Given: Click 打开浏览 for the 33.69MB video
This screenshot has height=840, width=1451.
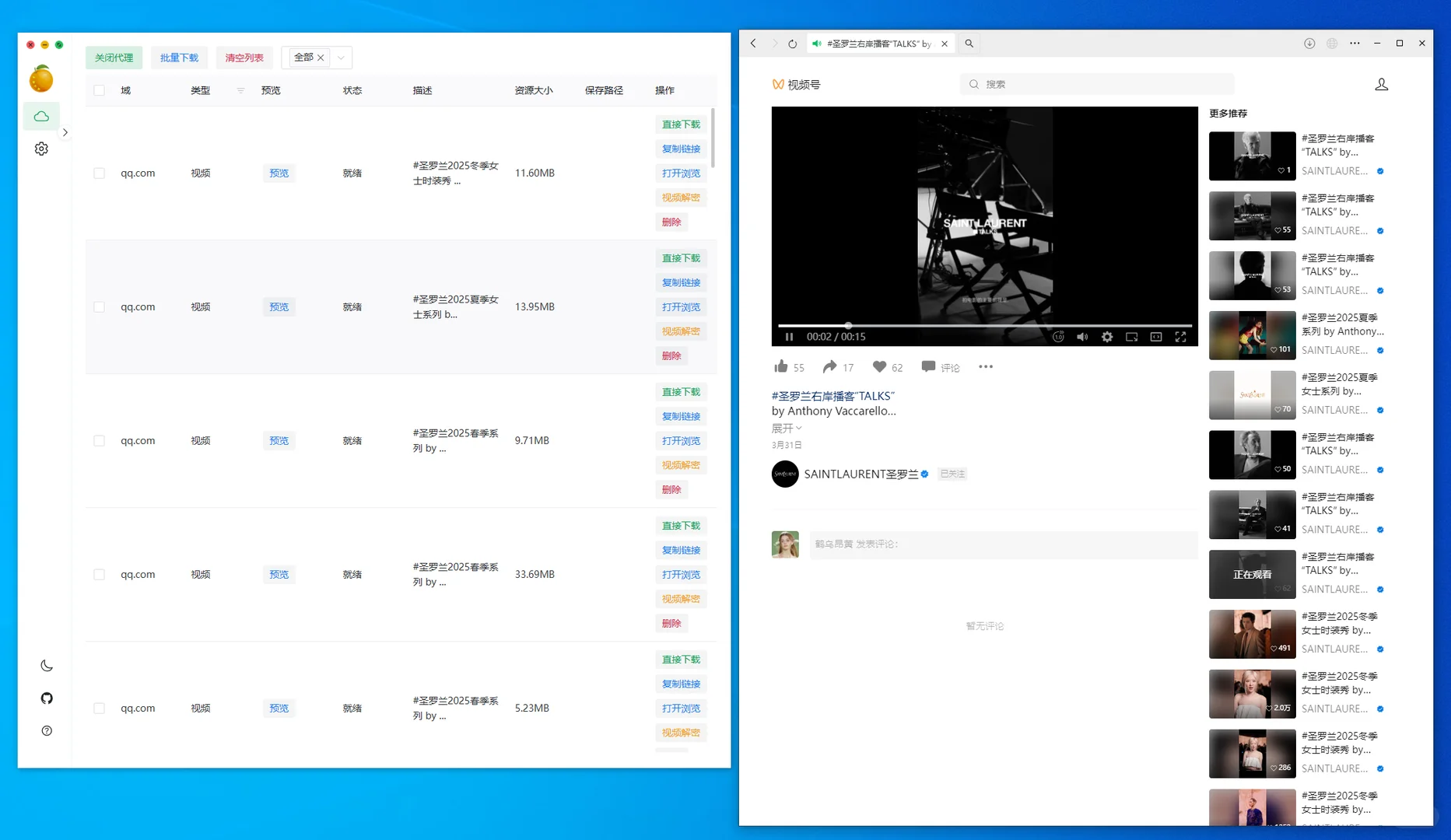Looking at the screenshot, I should [681, 575].
